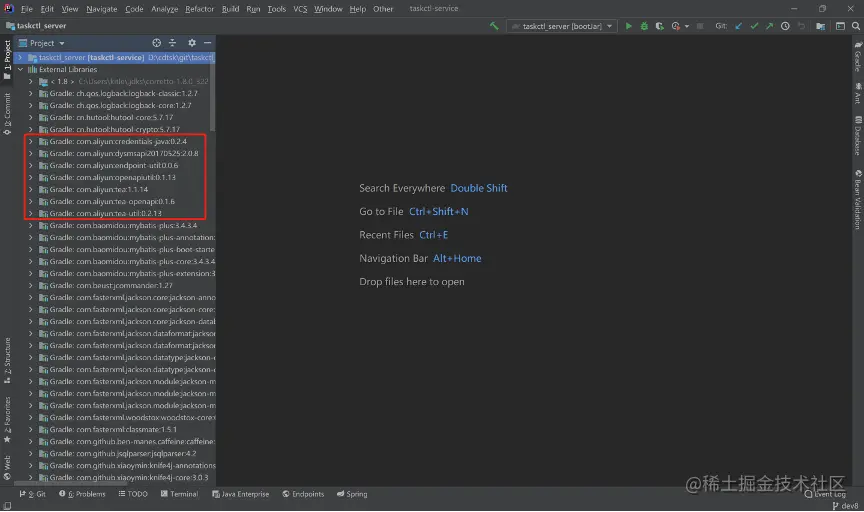Viewport: 864px width, 512px height.
Task: Open the Spring tool window tab
Action: pos(352,494)
